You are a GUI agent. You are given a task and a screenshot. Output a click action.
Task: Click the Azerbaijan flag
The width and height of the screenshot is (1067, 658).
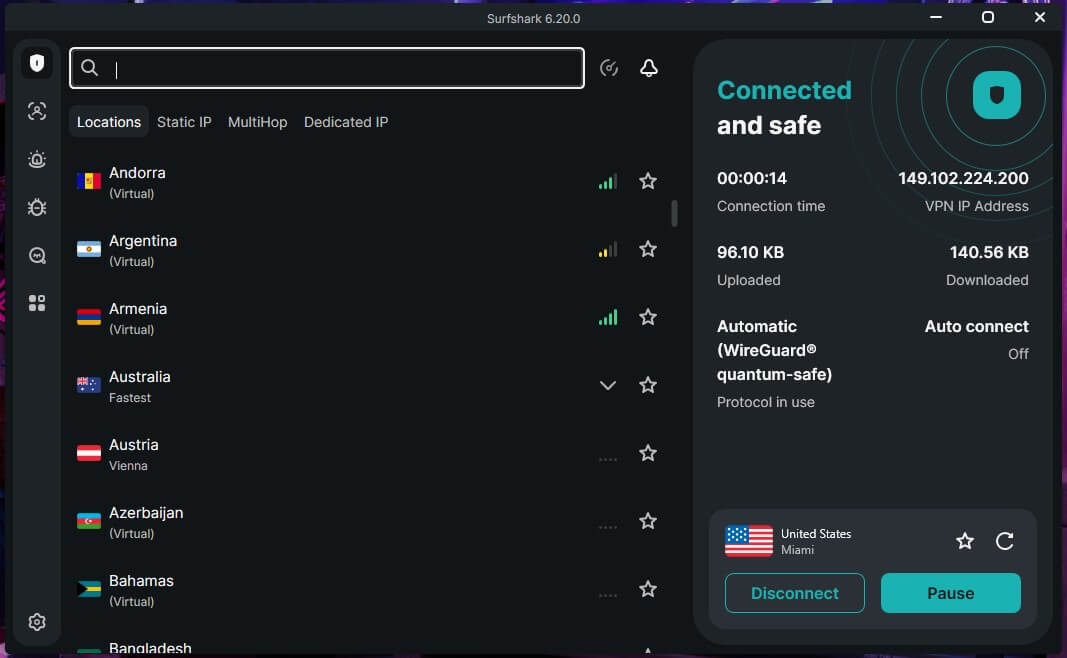pos(88,521)
